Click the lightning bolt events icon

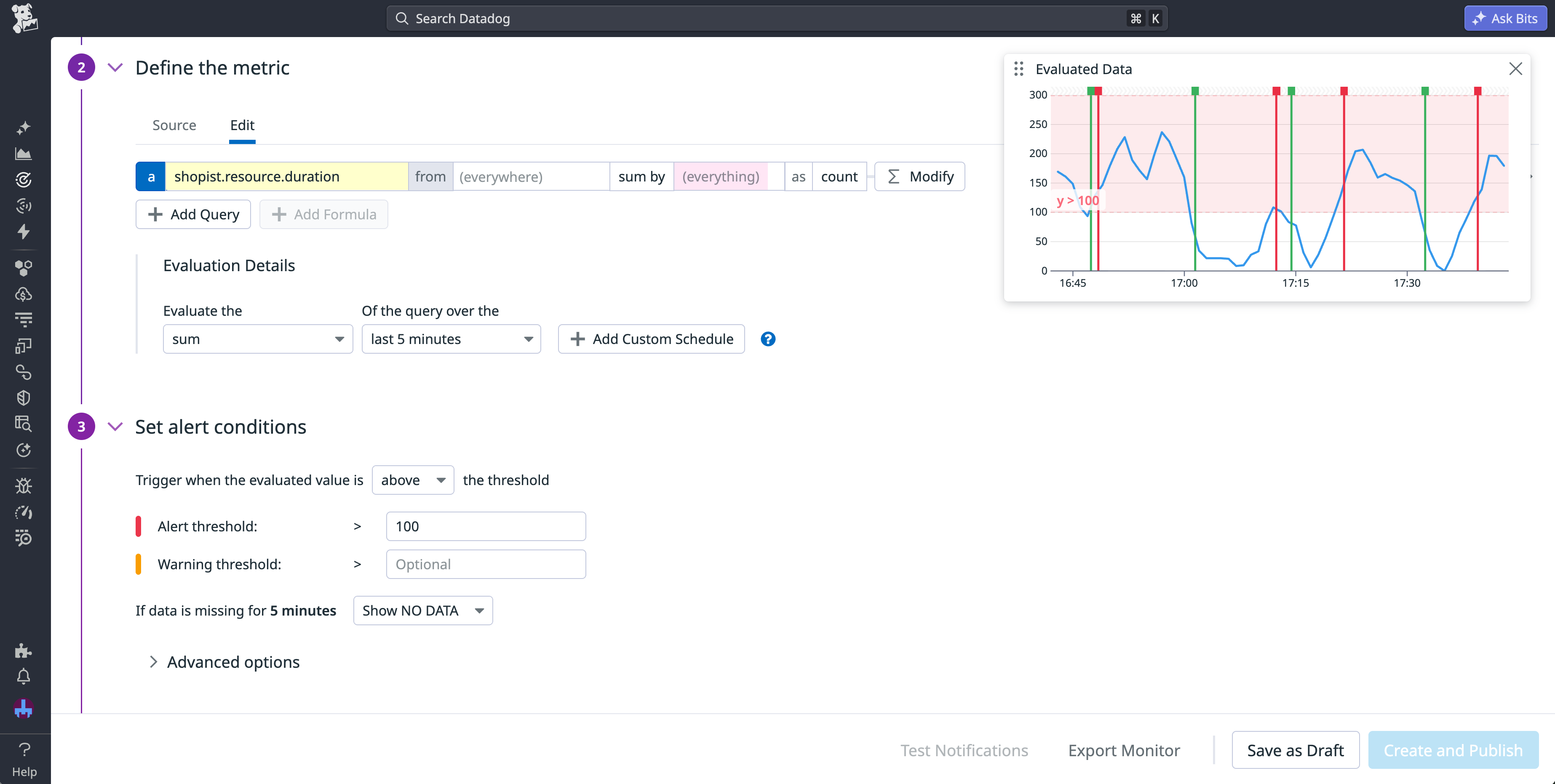24,232
